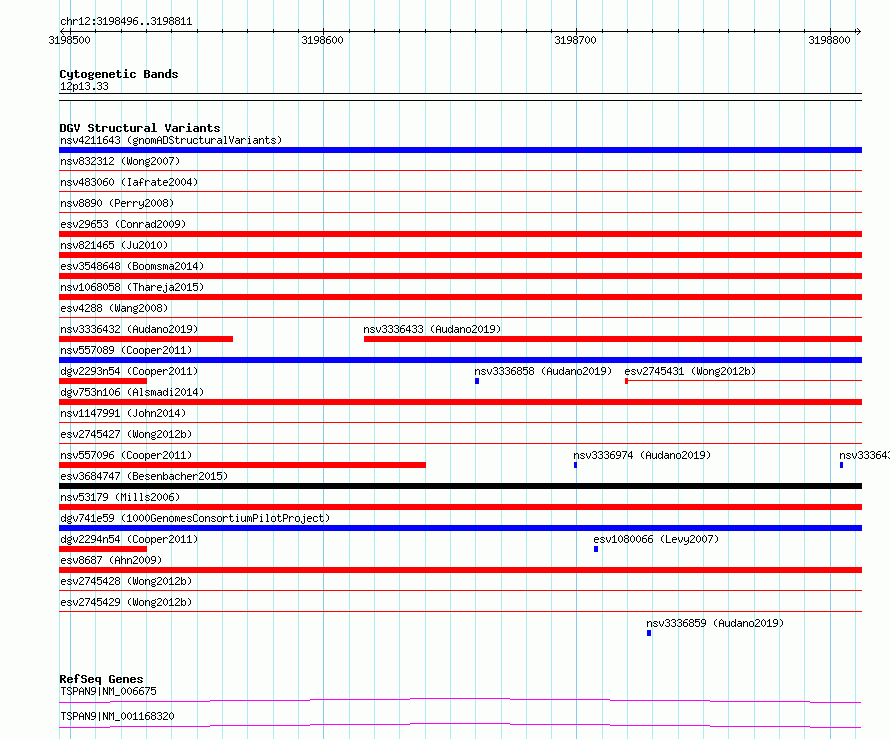Click blue bar of nsv4211643 variant

coord(460,150)
